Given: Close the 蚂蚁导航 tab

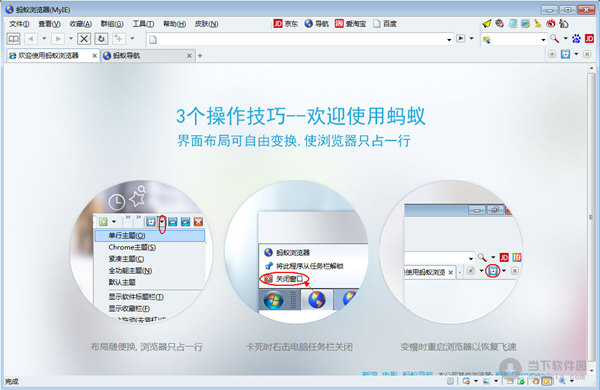Looking at the screenshot, I should pyautogui.click(x=189, y=56).
